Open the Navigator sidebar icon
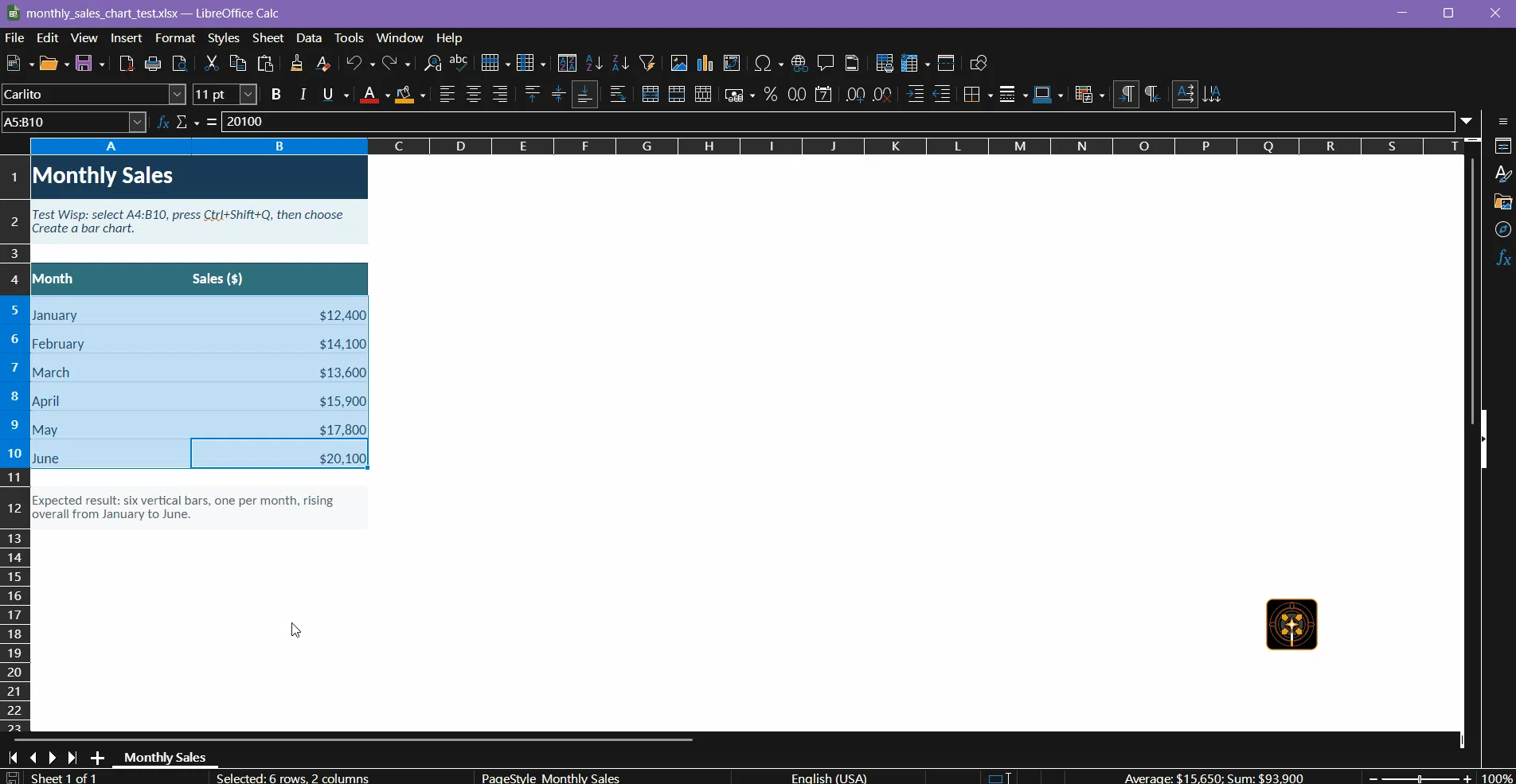Viewport: 1516px width, 784px height. coord(1502,230)
